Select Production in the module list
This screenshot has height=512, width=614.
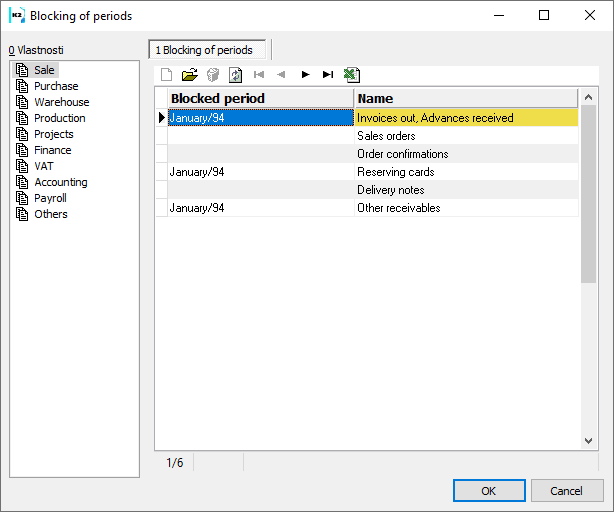60,118
